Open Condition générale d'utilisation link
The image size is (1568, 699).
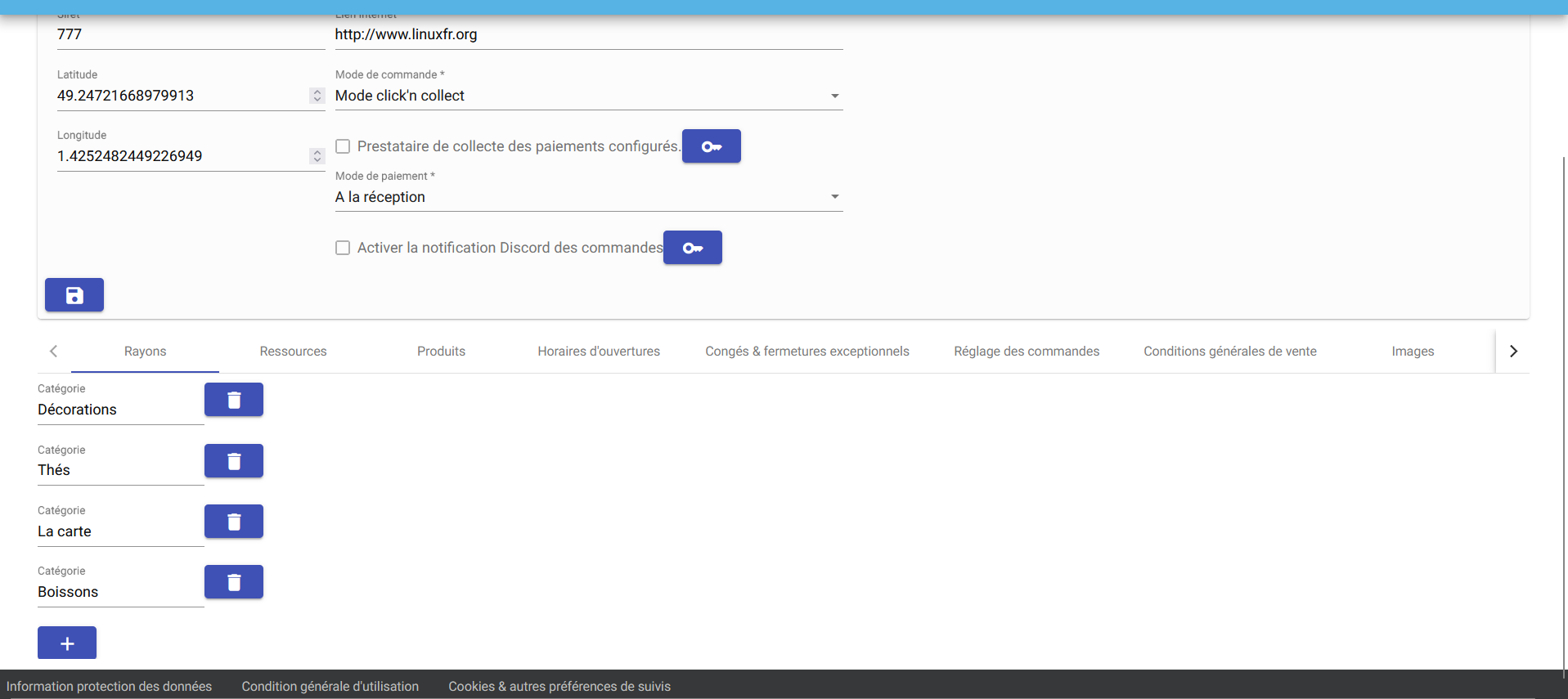pyautogui.click(x=330, y=687)
